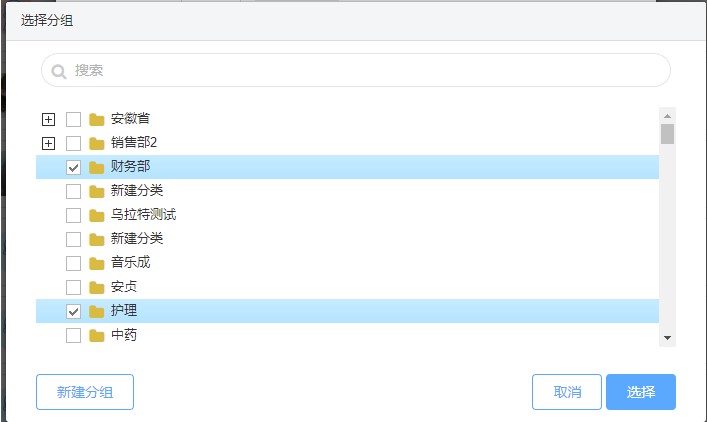707x422 pixels.
Task: Click the folder icon beside 乌拉特测试
Action: coord(97,215)
